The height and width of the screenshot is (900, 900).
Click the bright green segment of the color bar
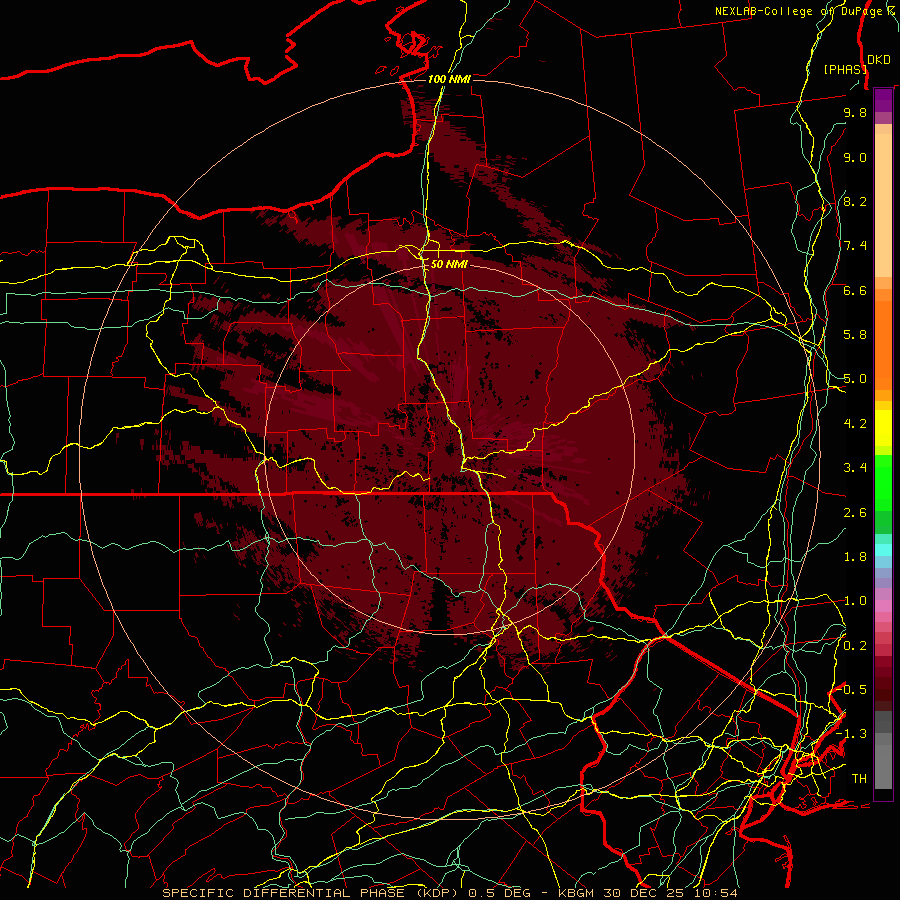pos(883,482)
